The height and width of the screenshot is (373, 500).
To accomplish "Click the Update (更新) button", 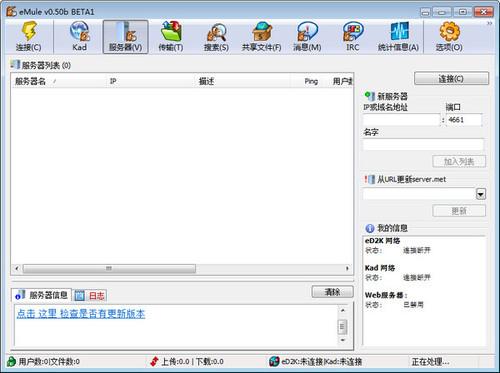I will point(459,211).
